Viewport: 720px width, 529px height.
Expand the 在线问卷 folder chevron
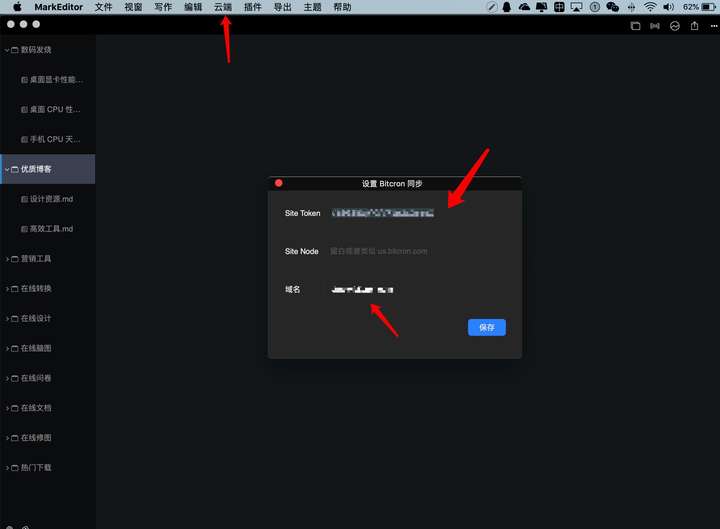[7, 378]
